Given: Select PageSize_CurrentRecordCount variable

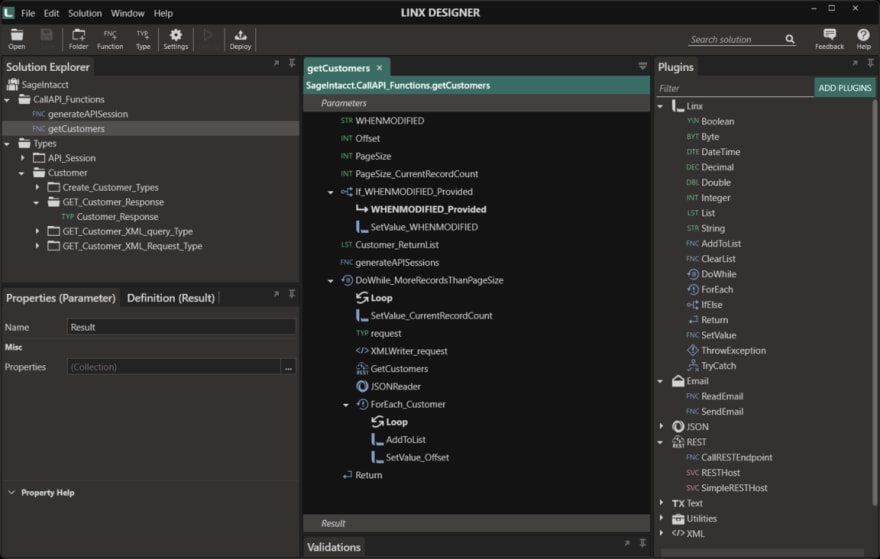Looking at the screenshot, I should (410, 174).
